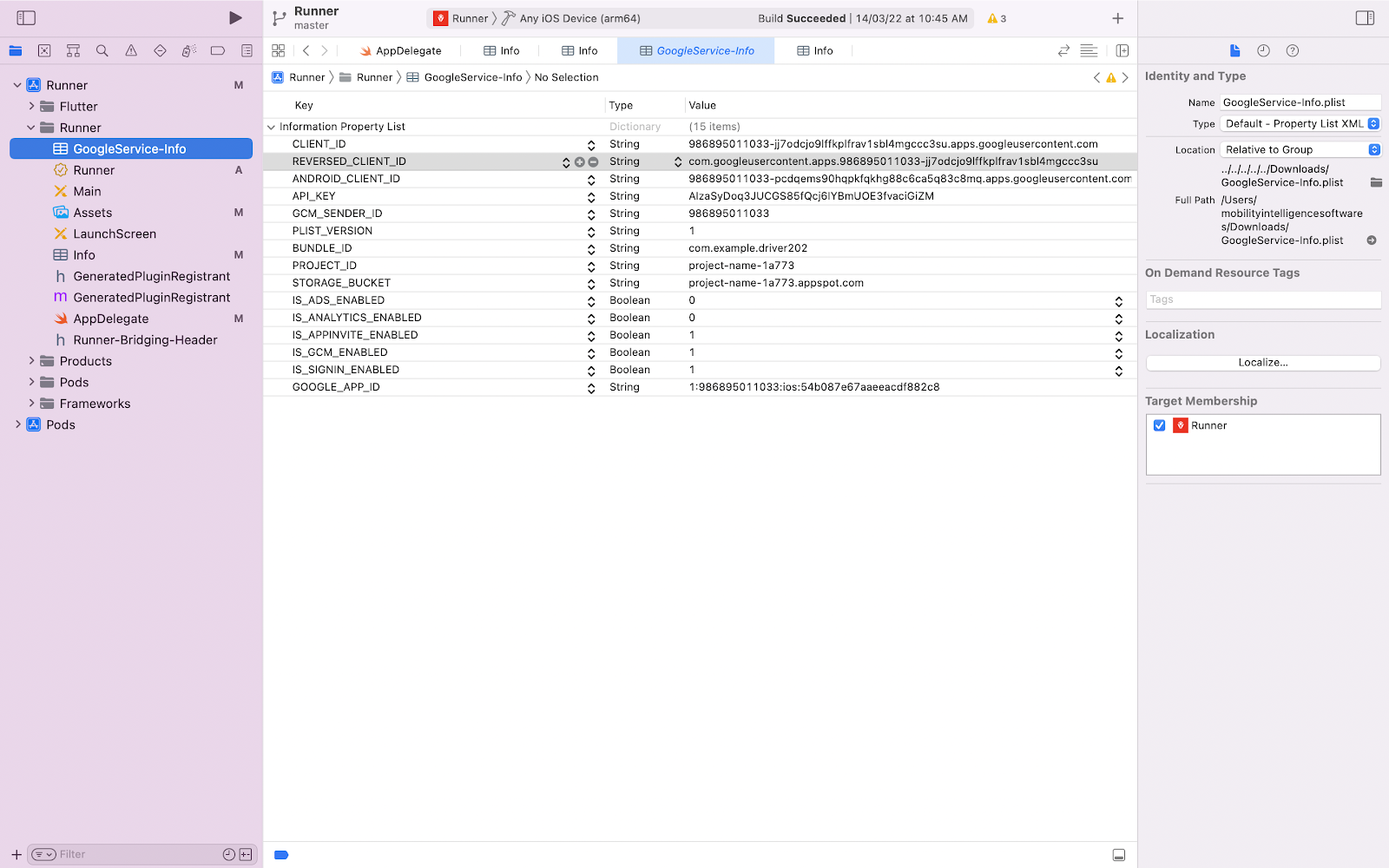Collapse the Information Property List row
This screenshot has width=1389, height=868.
coord(272,126)
